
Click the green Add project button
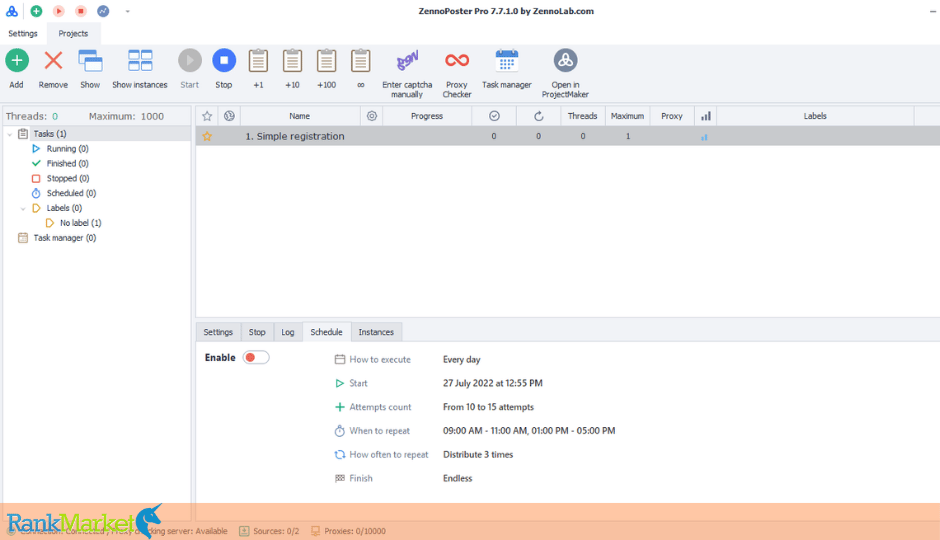point(17,61)
